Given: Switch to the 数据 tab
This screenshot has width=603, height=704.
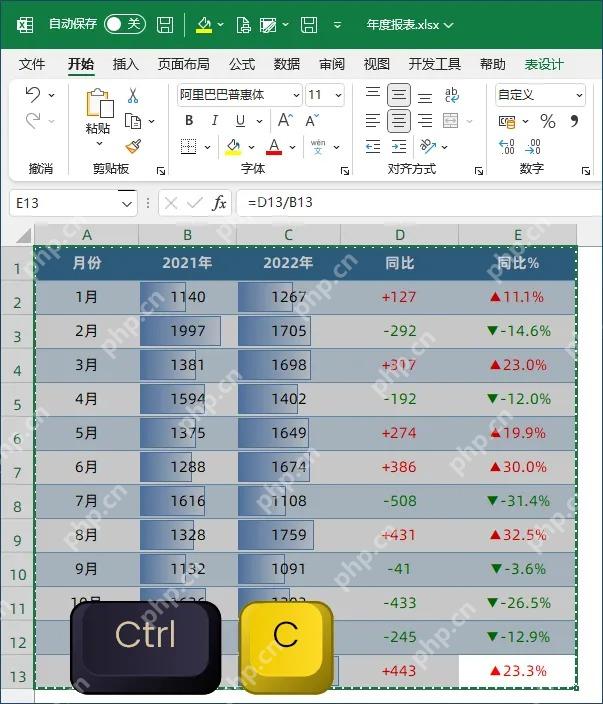Looking at the screenshot, I should pos(287,64).
